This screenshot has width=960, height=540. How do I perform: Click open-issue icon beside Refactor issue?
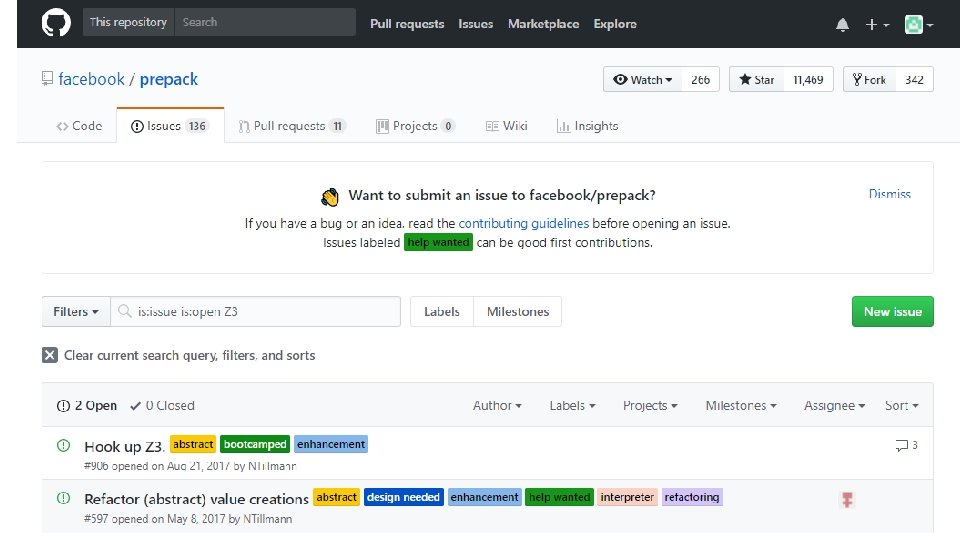coord(64,498)
